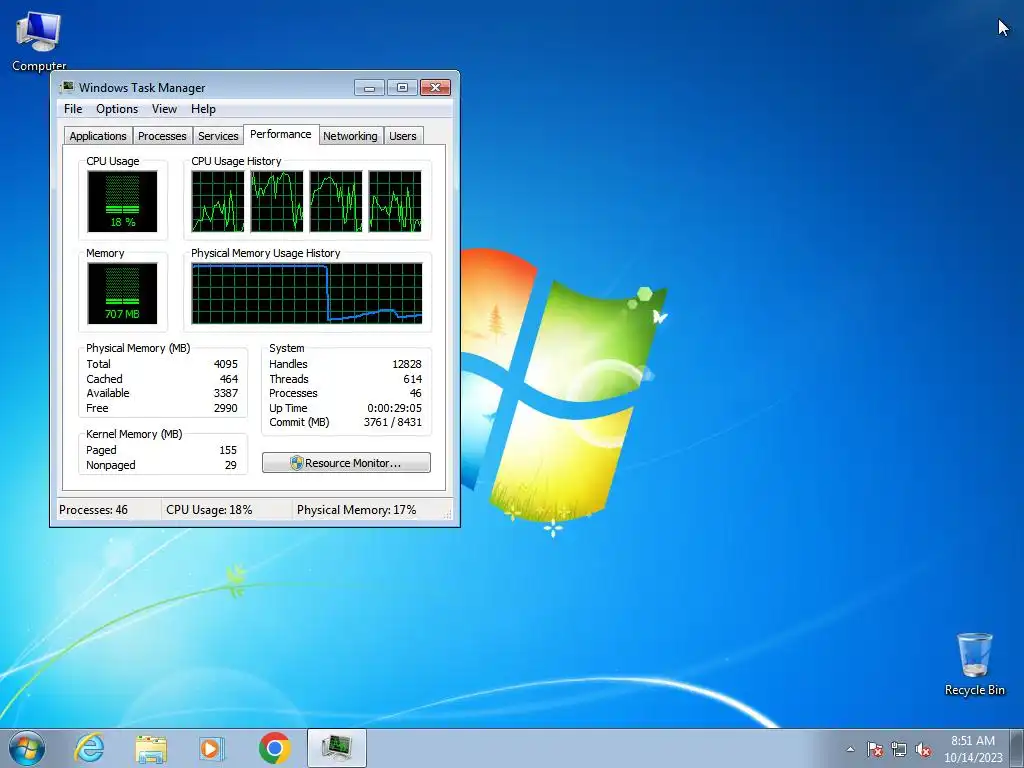Click Free memory value 2990
Image resolution: width=1024 pixels, height=768 pixels.
tap(226, 408)
